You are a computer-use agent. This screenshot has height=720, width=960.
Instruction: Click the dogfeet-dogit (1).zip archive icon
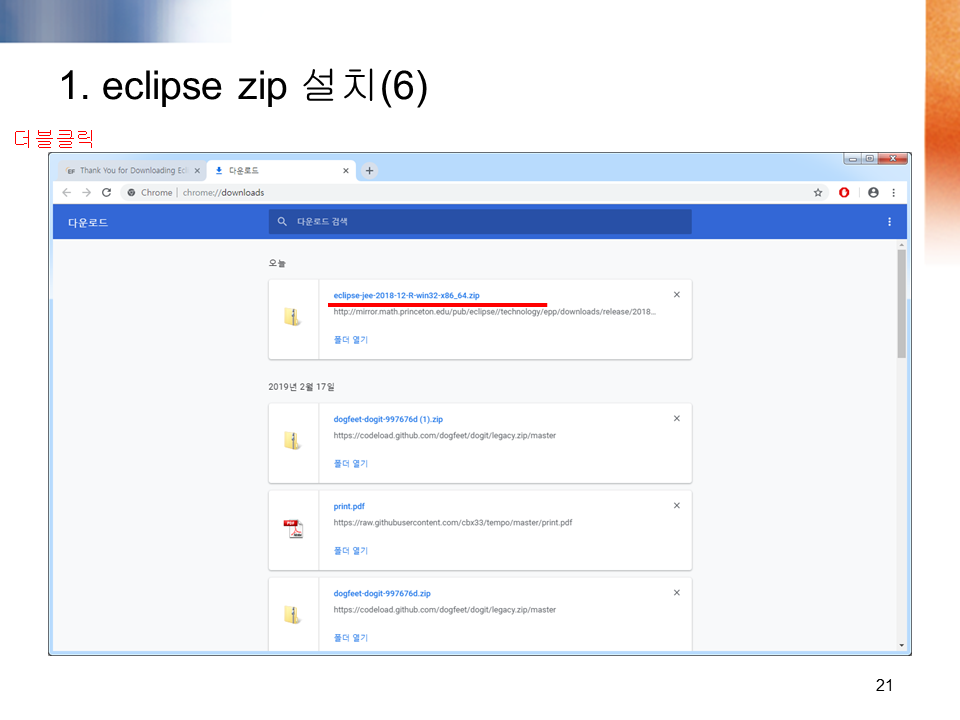[293, 440]
